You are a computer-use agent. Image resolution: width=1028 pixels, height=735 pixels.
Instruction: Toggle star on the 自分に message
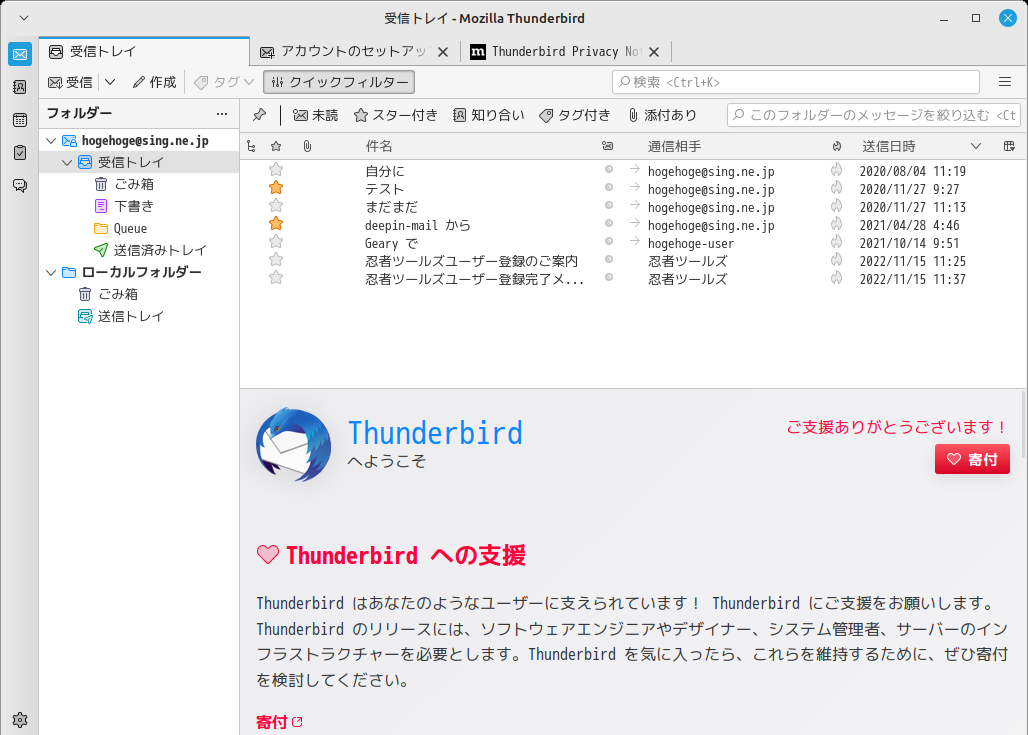coord(276,170)
